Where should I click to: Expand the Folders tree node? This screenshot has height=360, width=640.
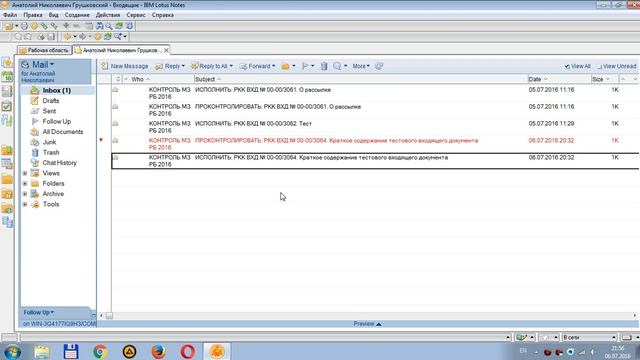point(25,184)
